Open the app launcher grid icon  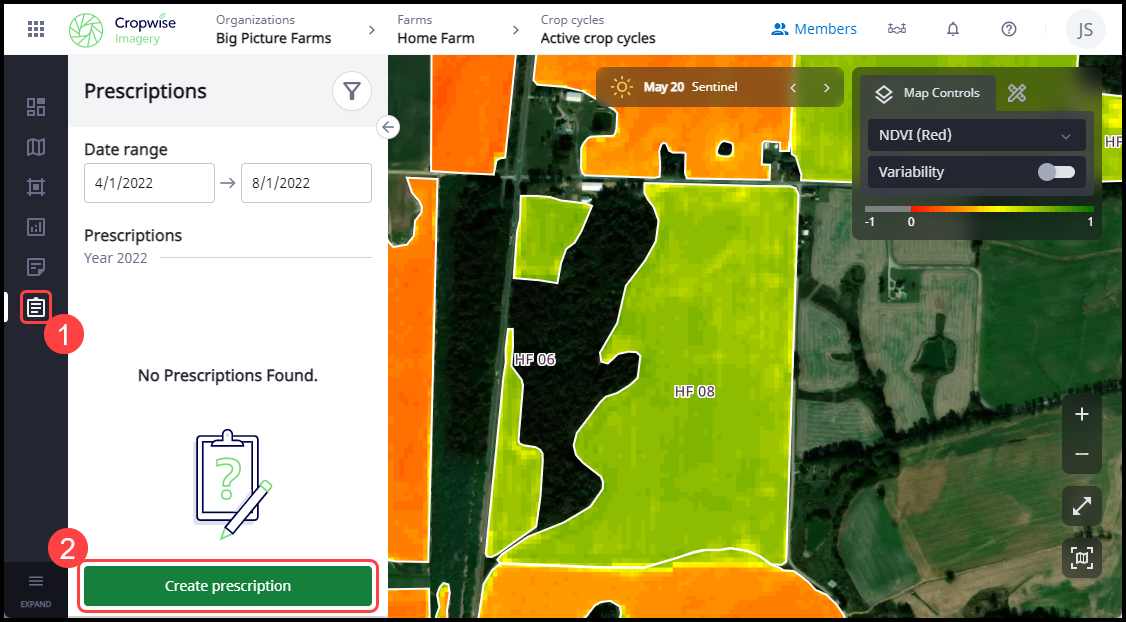coord(36,29)
